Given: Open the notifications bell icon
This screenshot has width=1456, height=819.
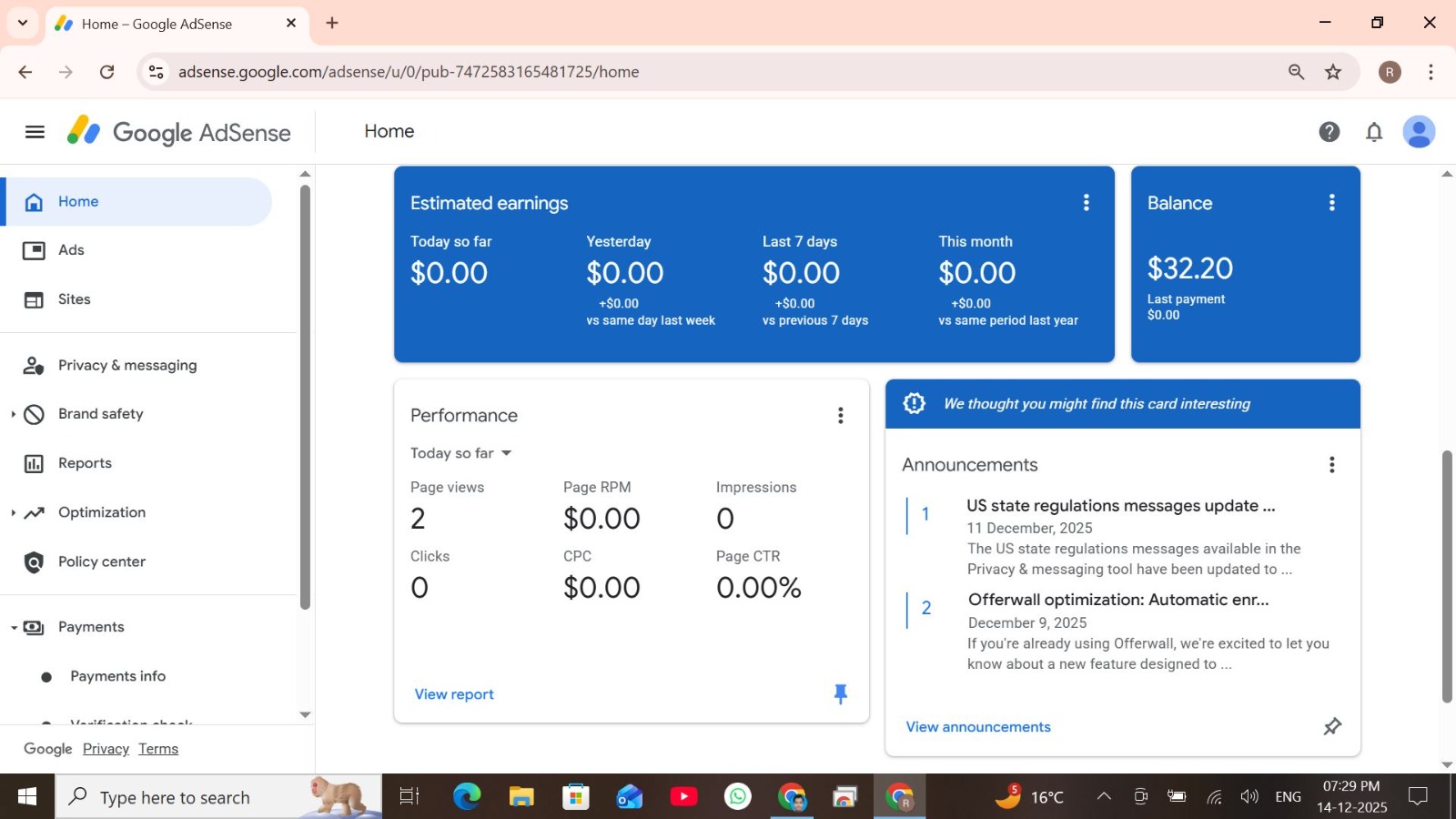Looking at the screenshot, I should [x=1373, y=132].
